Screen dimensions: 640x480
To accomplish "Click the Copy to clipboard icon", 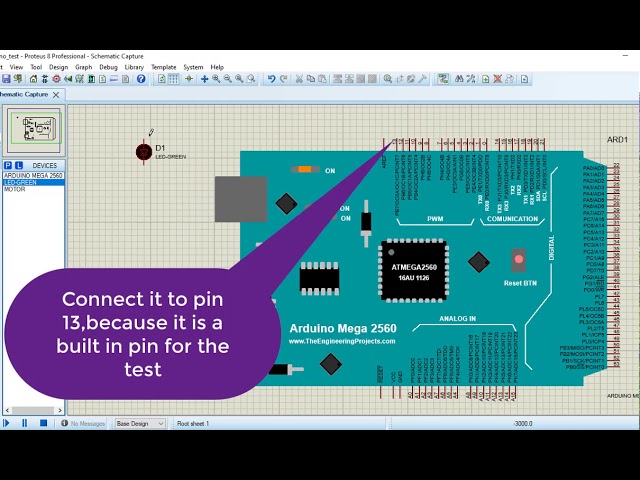I will coord(311,79).
